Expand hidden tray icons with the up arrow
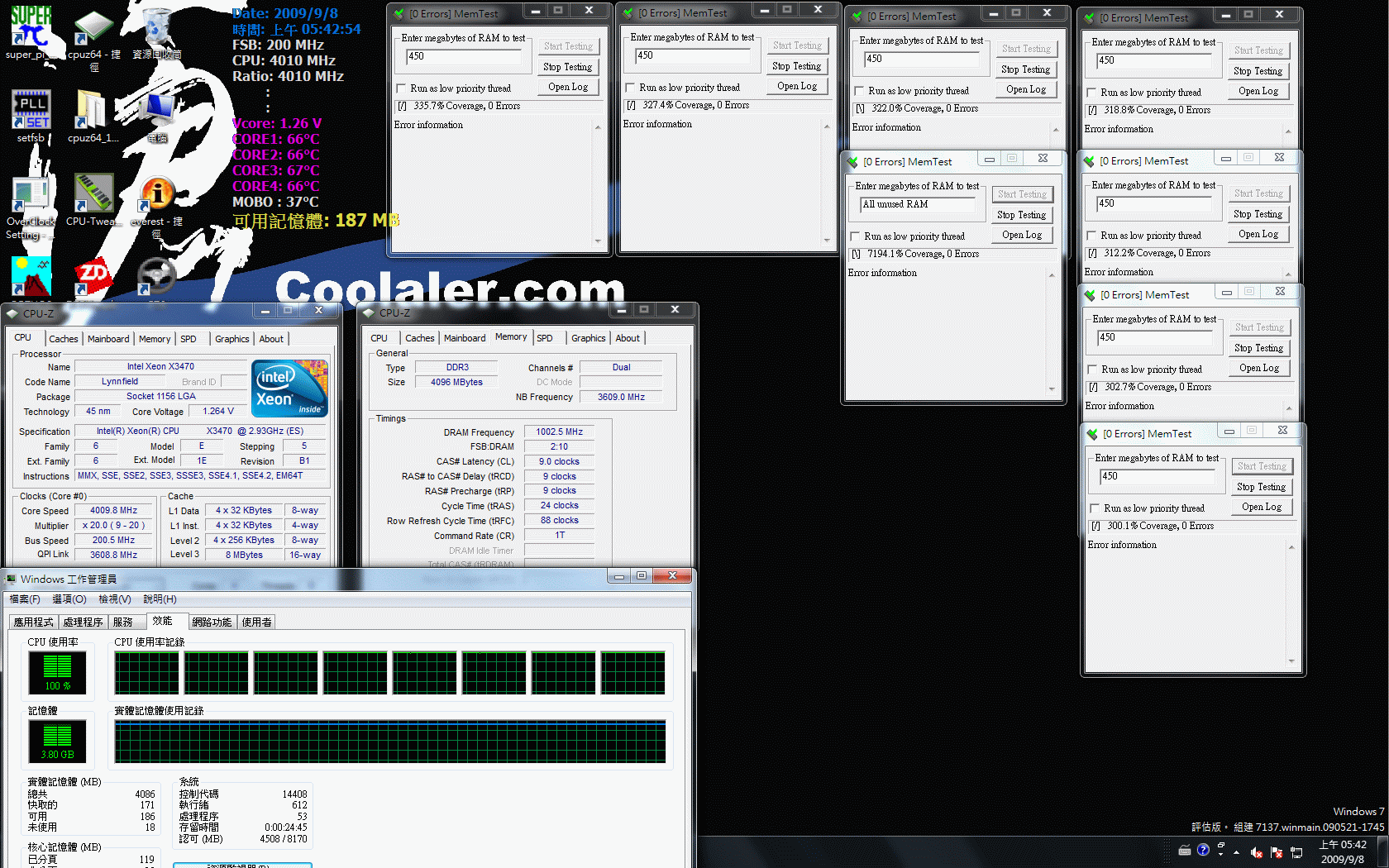This screenshot has height=868, width=1389. (1237, 852)
